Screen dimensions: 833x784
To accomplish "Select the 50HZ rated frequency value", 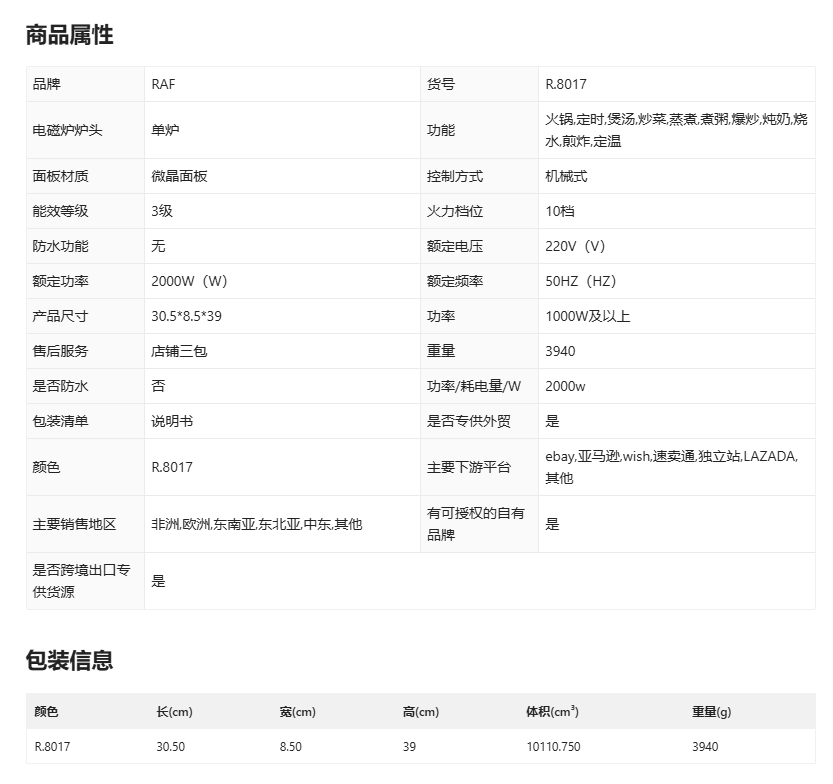I will 578,281.
